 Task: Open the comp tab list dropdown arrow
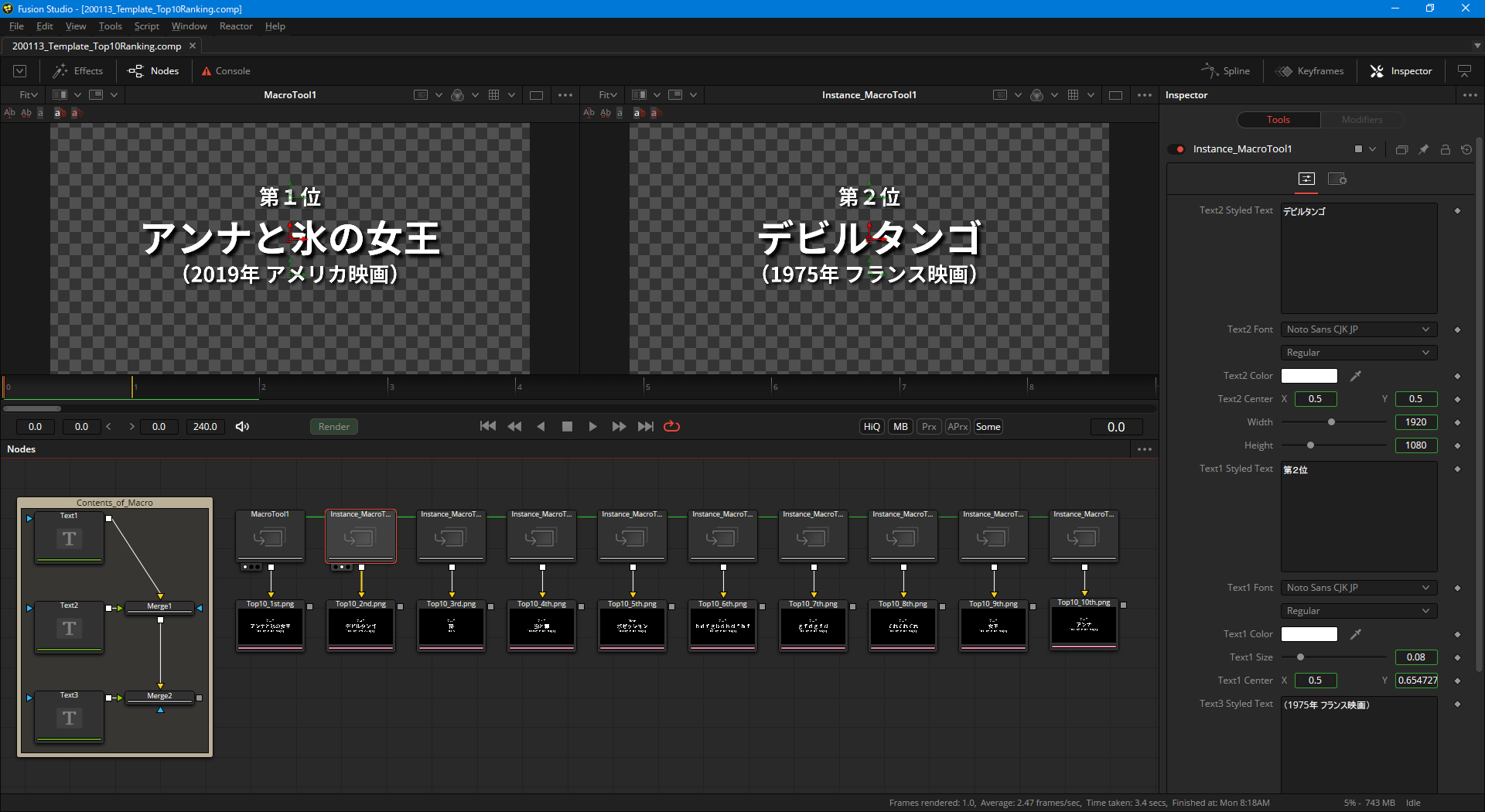[1477, 46]
